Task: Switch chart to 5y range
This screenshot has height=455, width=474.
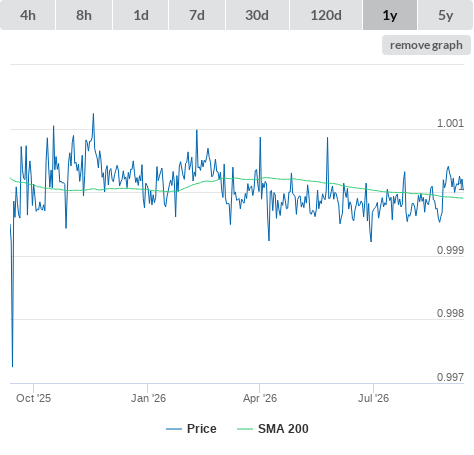Action: (446, 15)
